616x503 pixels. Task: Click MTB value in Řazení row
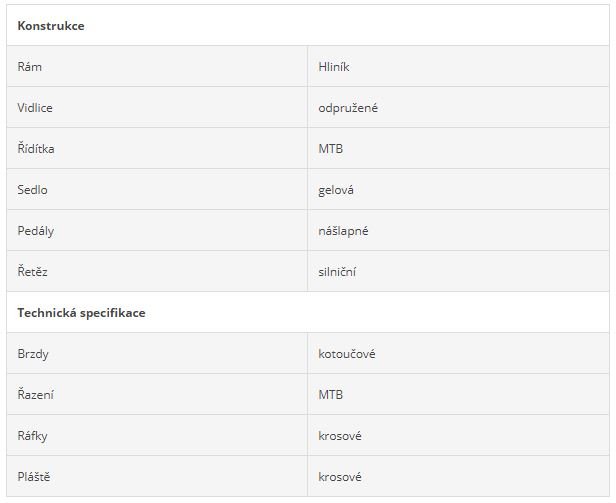click(330, 395)
